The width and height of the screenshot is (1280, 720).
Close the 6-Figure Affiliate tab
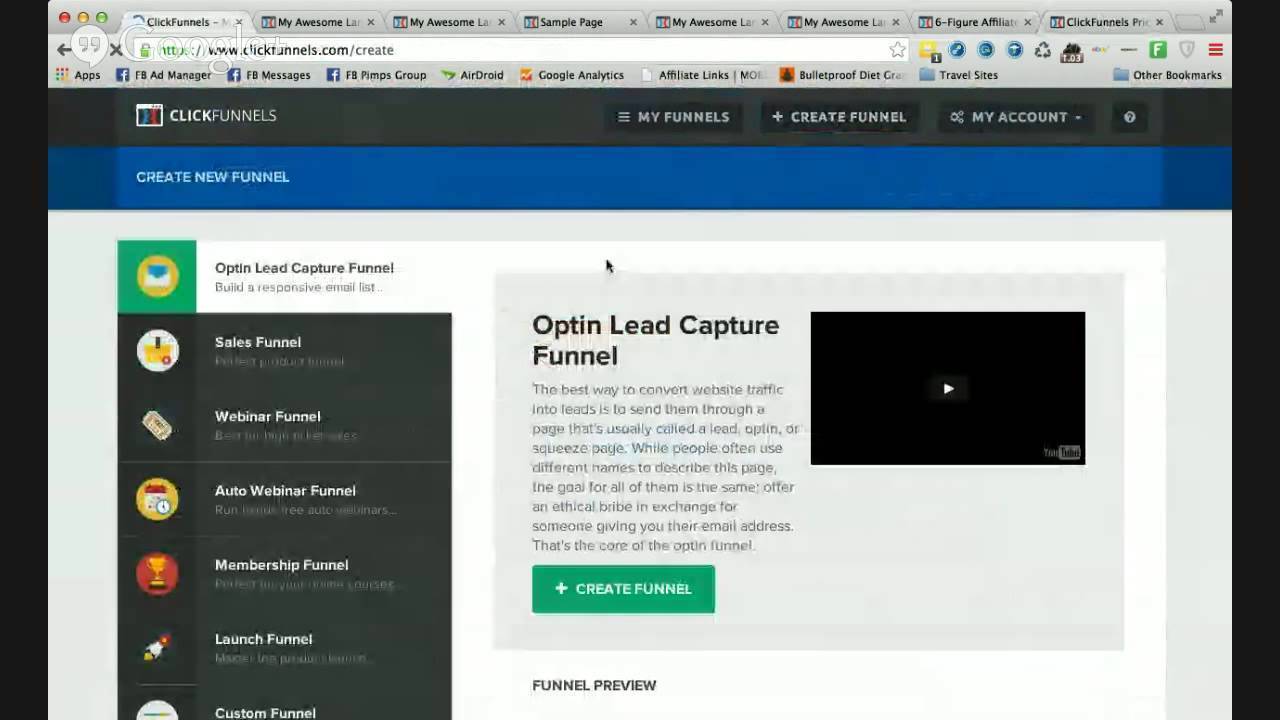(x=1028, y=22)
